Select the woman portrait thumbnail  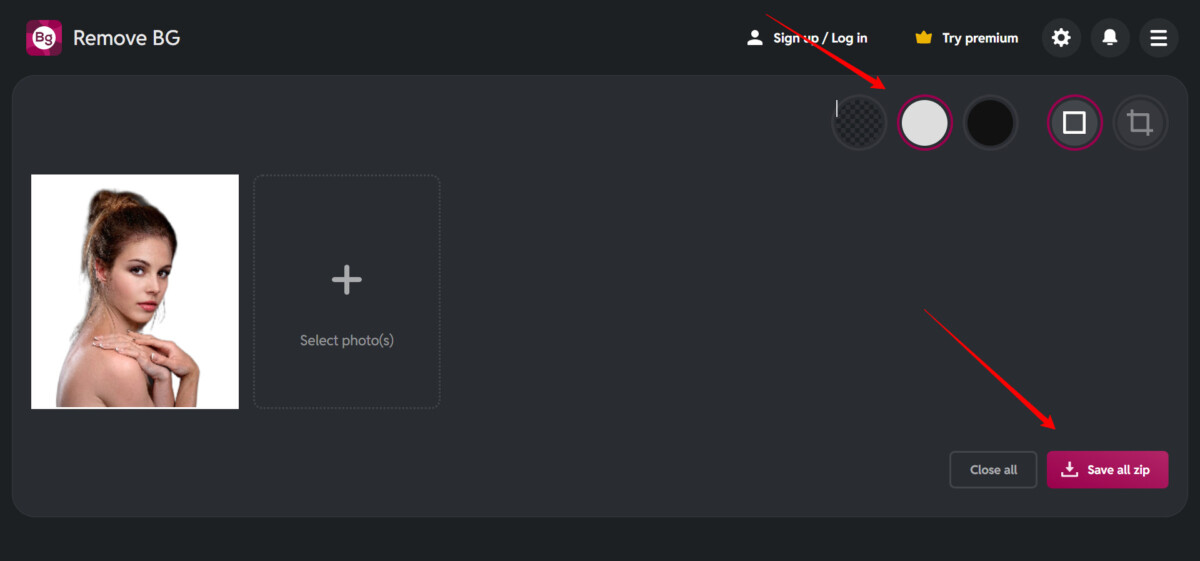135,291
